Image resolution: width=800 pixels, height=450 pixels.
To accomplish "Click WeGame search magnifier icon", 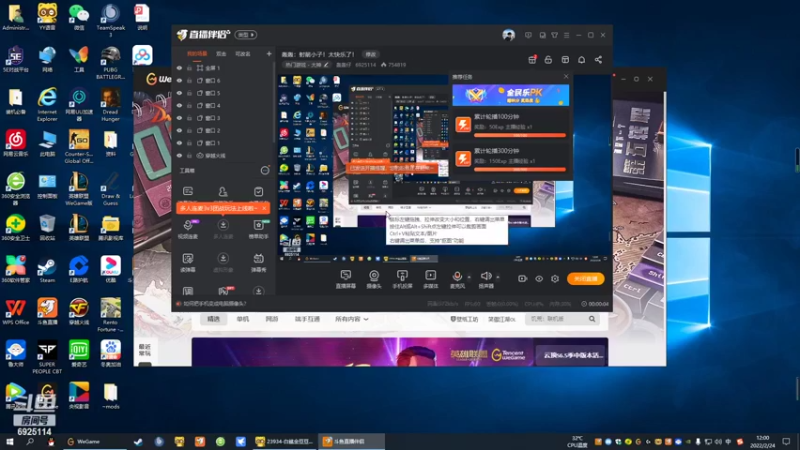I will [x=592, y=319].
